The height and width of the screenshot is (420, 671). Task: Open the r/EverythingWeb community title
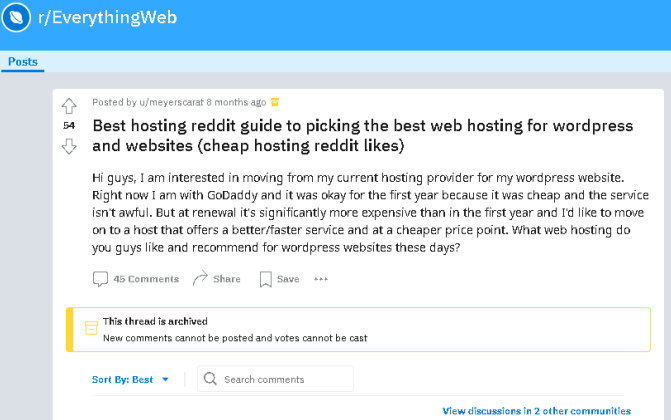tap(107, 18)
